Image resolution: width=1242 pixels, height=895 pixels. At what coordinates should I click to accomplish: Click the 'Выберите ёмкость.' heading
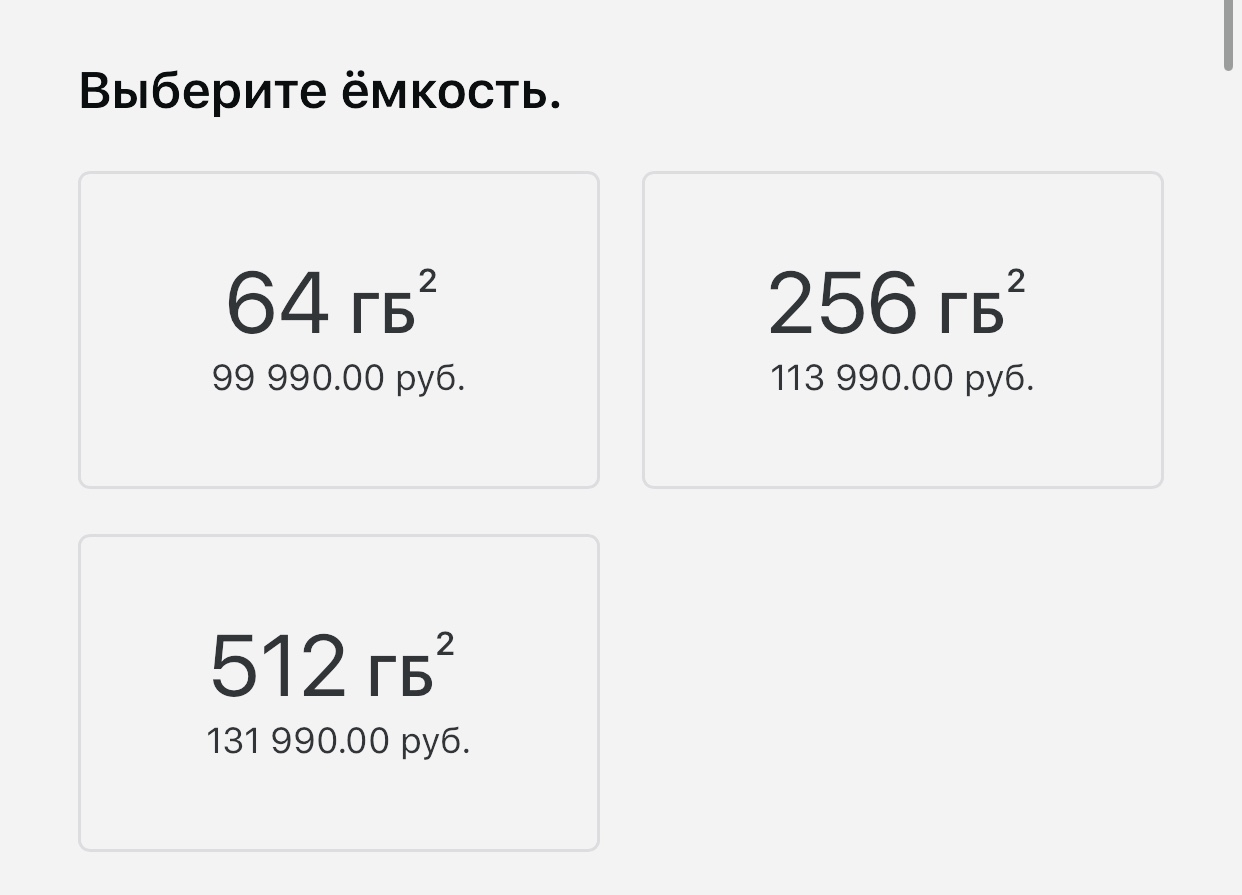[x=319, y=92]
